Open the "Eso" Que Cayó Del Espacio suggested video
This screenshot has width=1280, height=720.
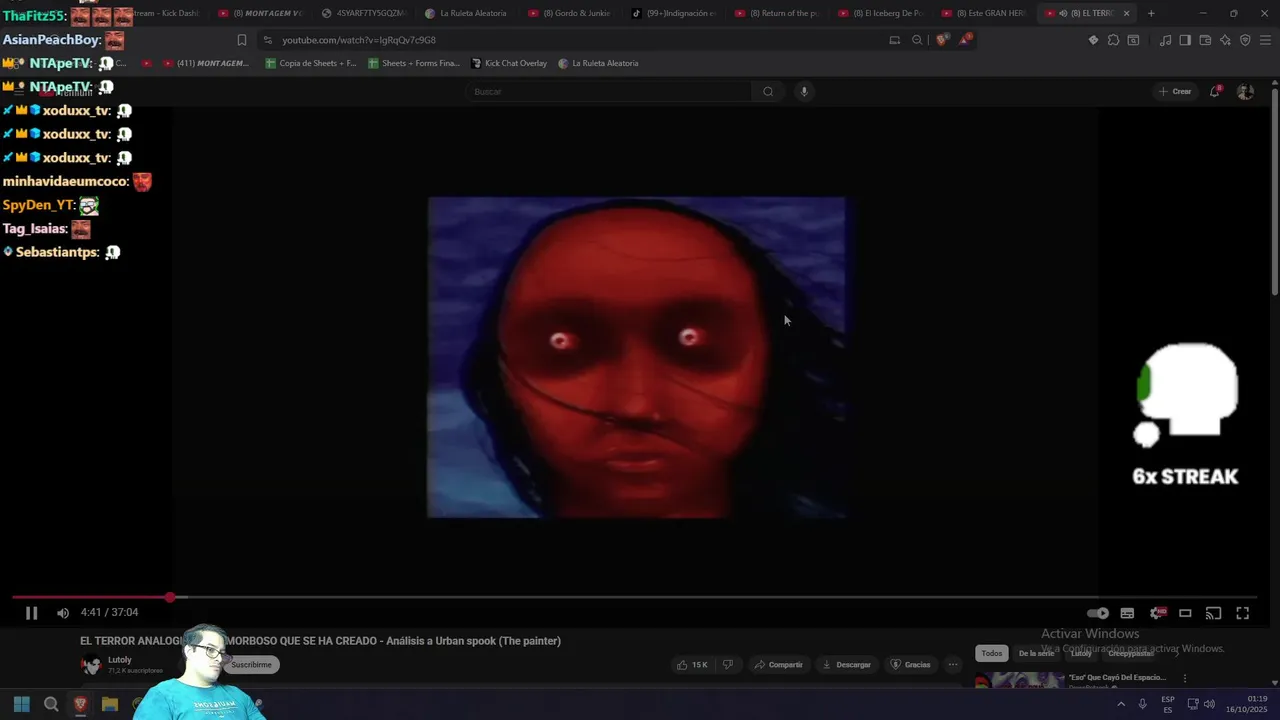tap(1117, 678)
